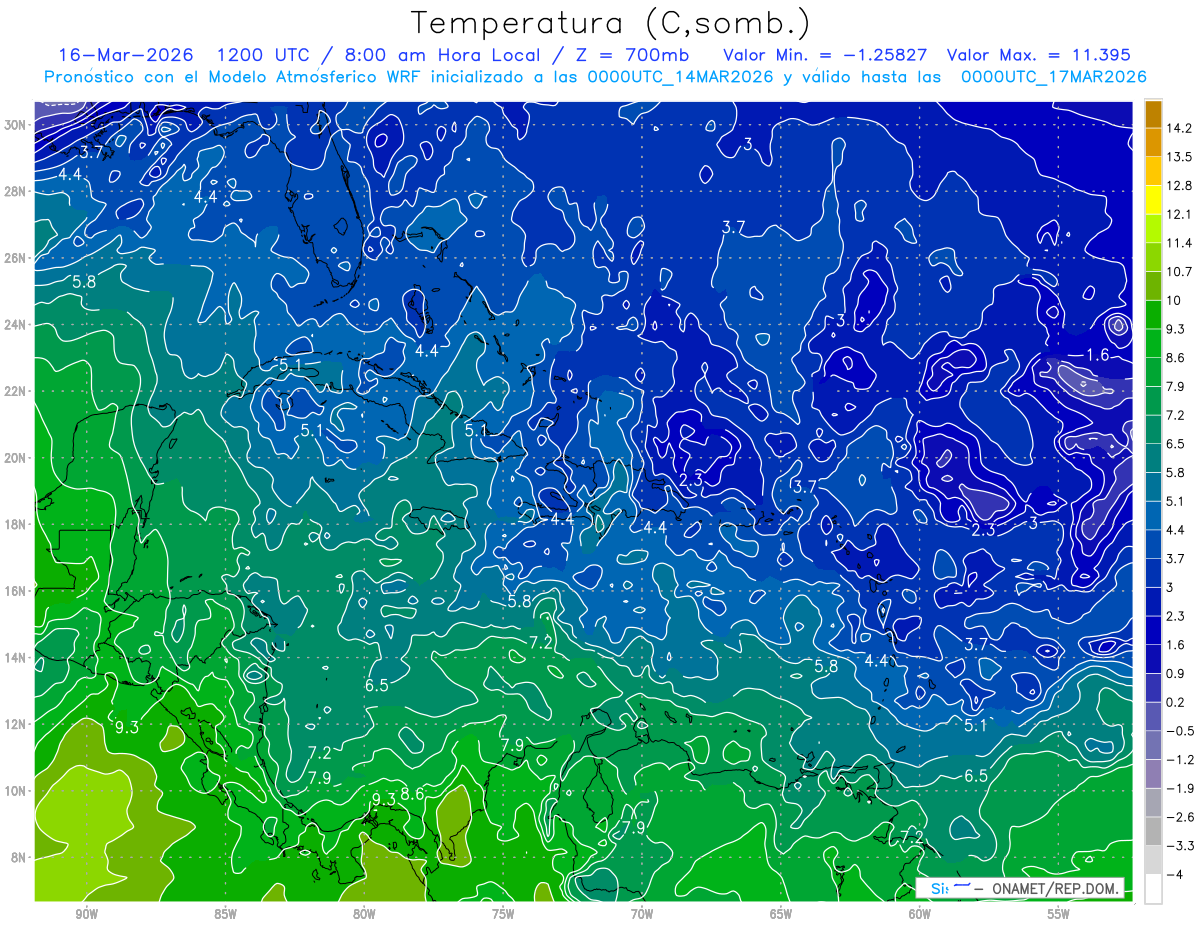The height and width of the screenshot is (927, 1200).
Task: Click the "0.2" colorbar legend label
Action: pos(1177,702)
